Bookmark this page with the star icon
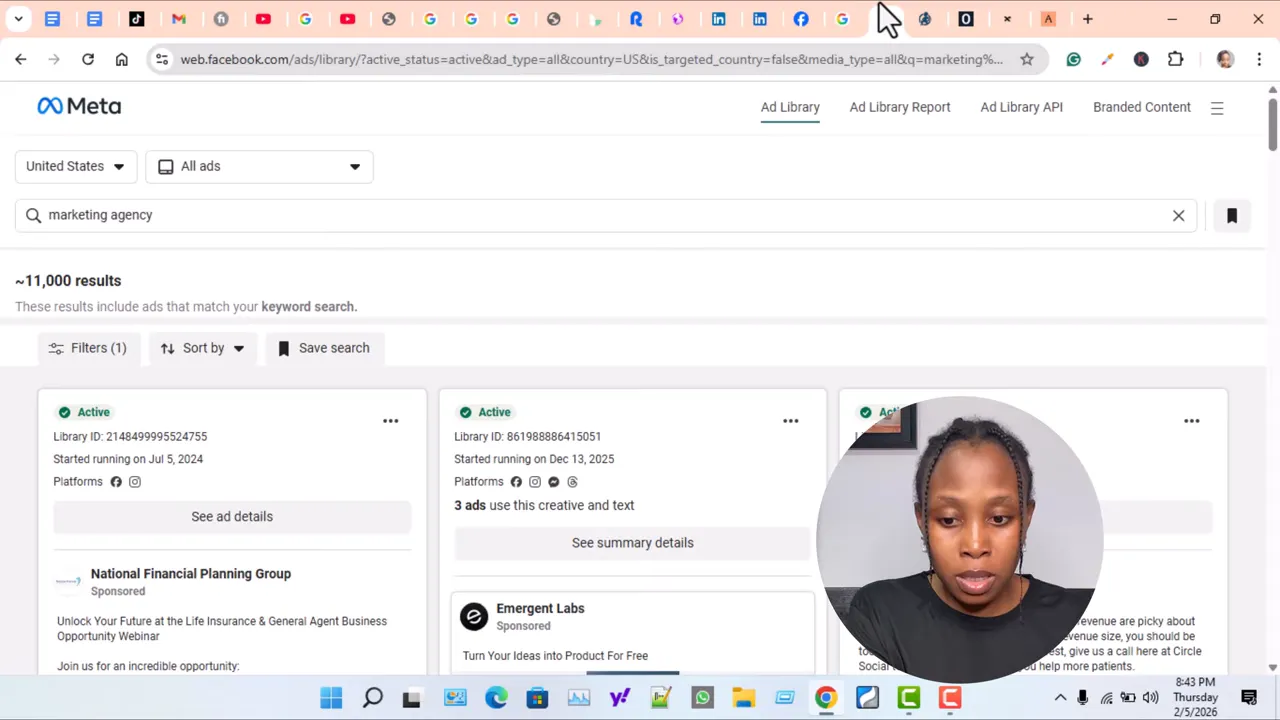 coord(1027,60)
